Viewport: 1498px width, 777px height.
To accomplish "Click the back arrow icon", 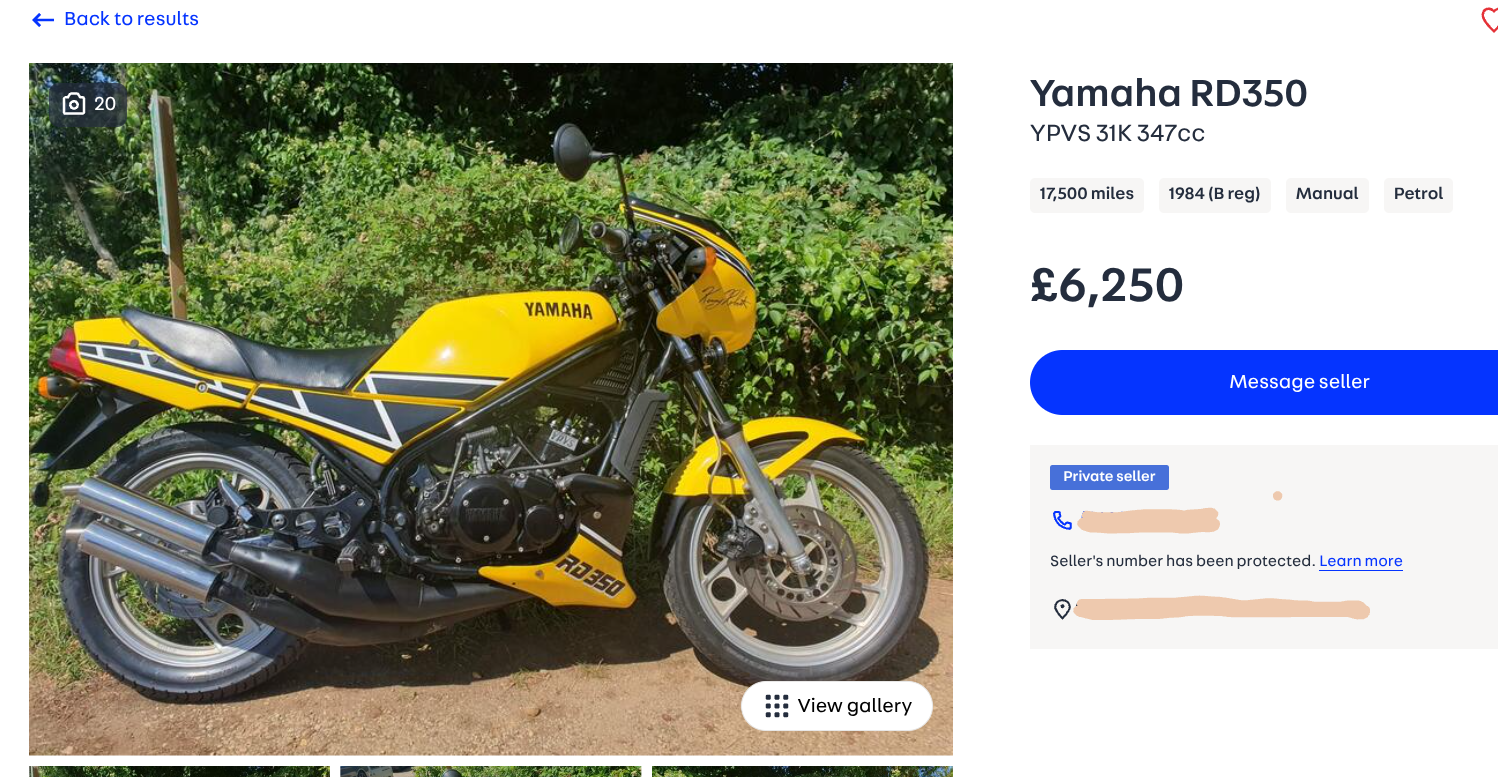I will [42, 20].
